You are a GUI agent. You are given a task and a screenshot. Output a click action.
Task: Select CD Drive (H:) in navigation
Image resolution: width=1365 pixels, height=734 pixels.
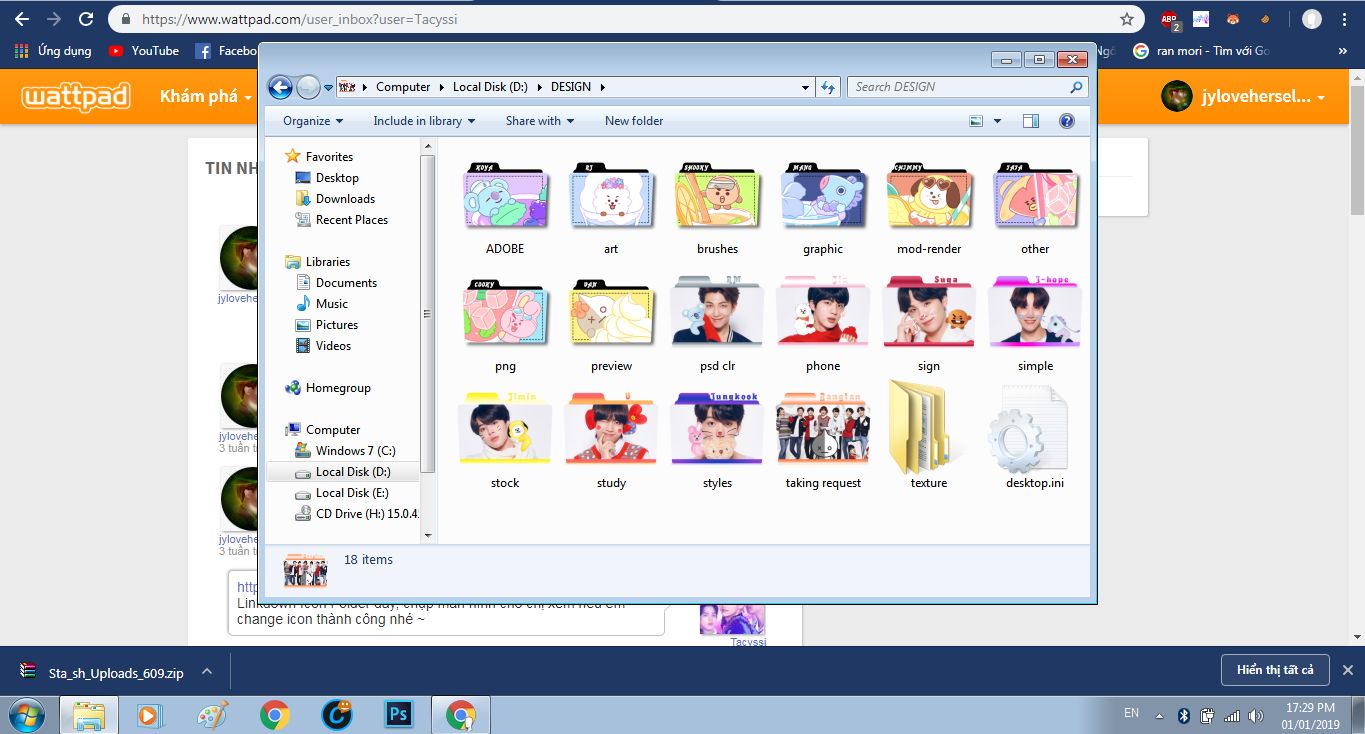(x=357, y=514)
